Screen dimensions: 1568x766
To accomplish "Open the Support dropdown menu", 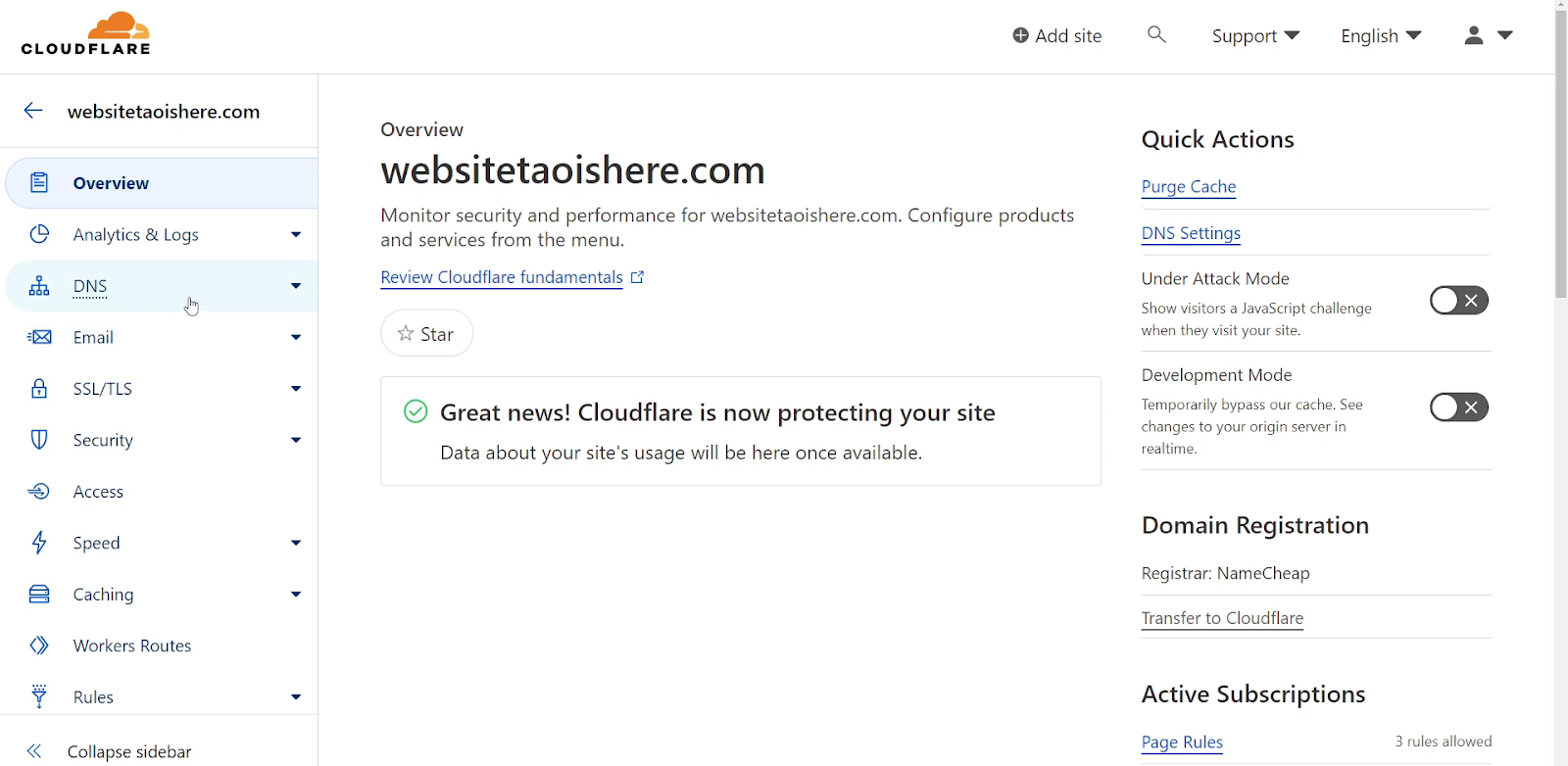I will point(1255,36).
